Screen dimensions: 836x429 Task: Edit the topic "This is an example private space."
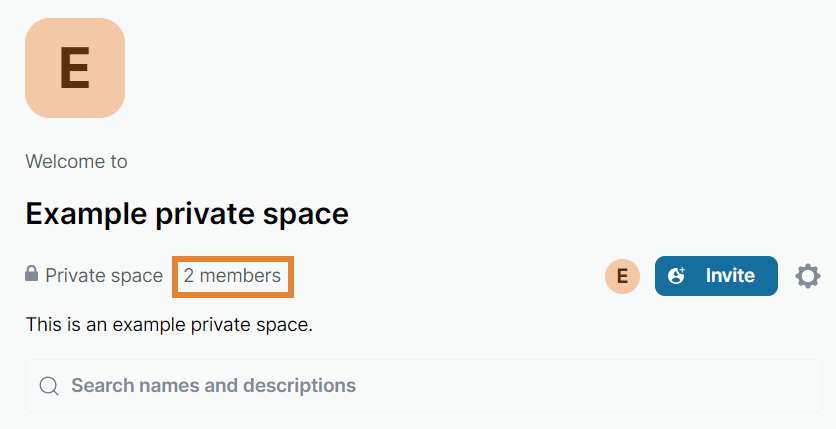169,325
